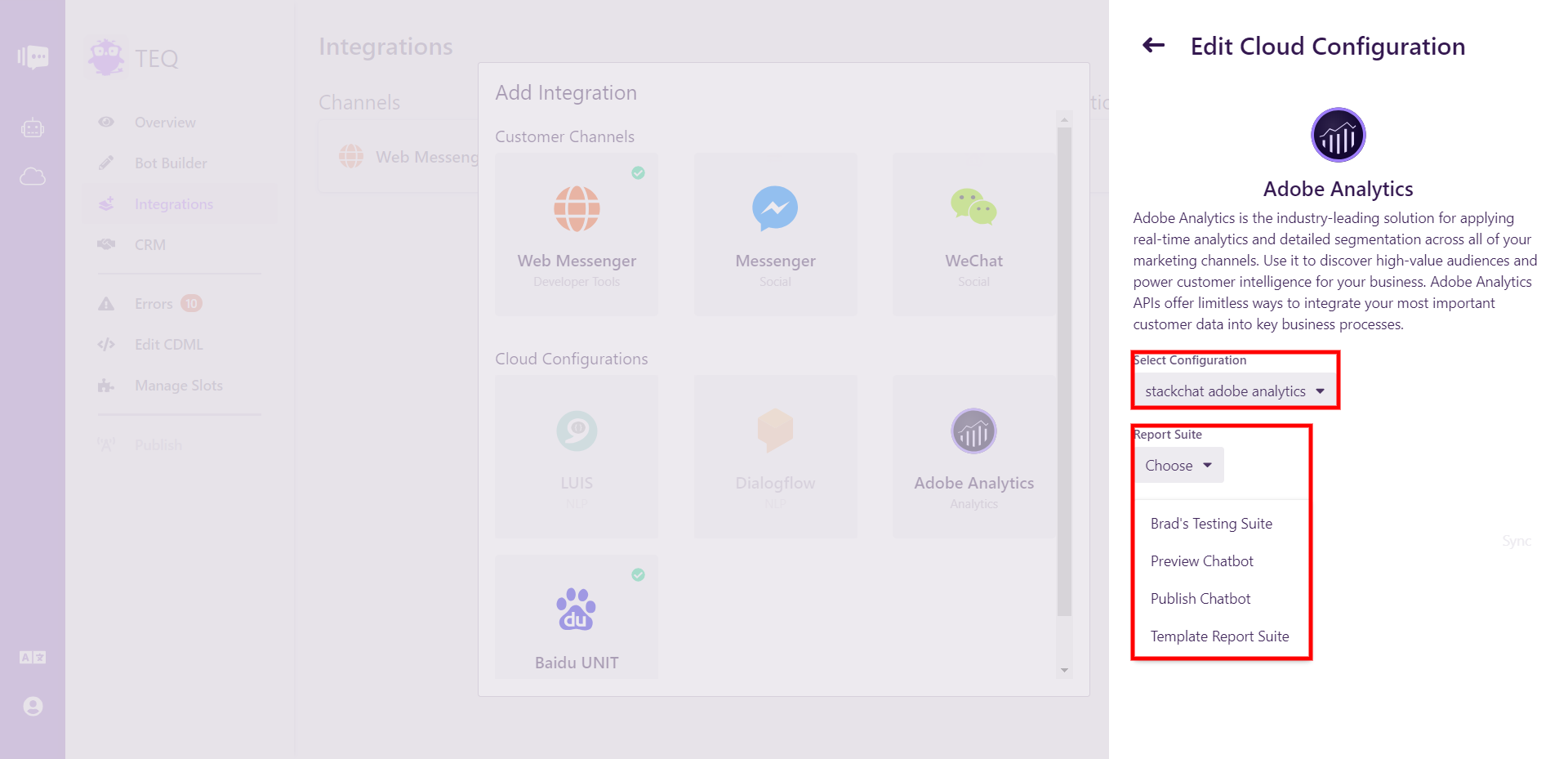Click the Customer Channels section heading
Image resolution: width=1568 pixels, height=759 pixels.
point(564,136)
